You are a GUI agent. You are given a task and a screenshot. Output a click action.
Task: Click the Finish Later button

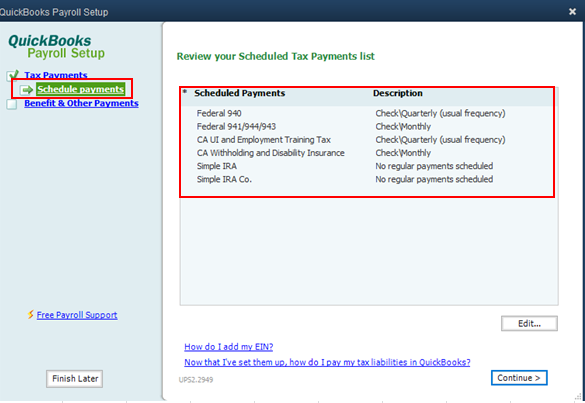[x=75, y=379]
